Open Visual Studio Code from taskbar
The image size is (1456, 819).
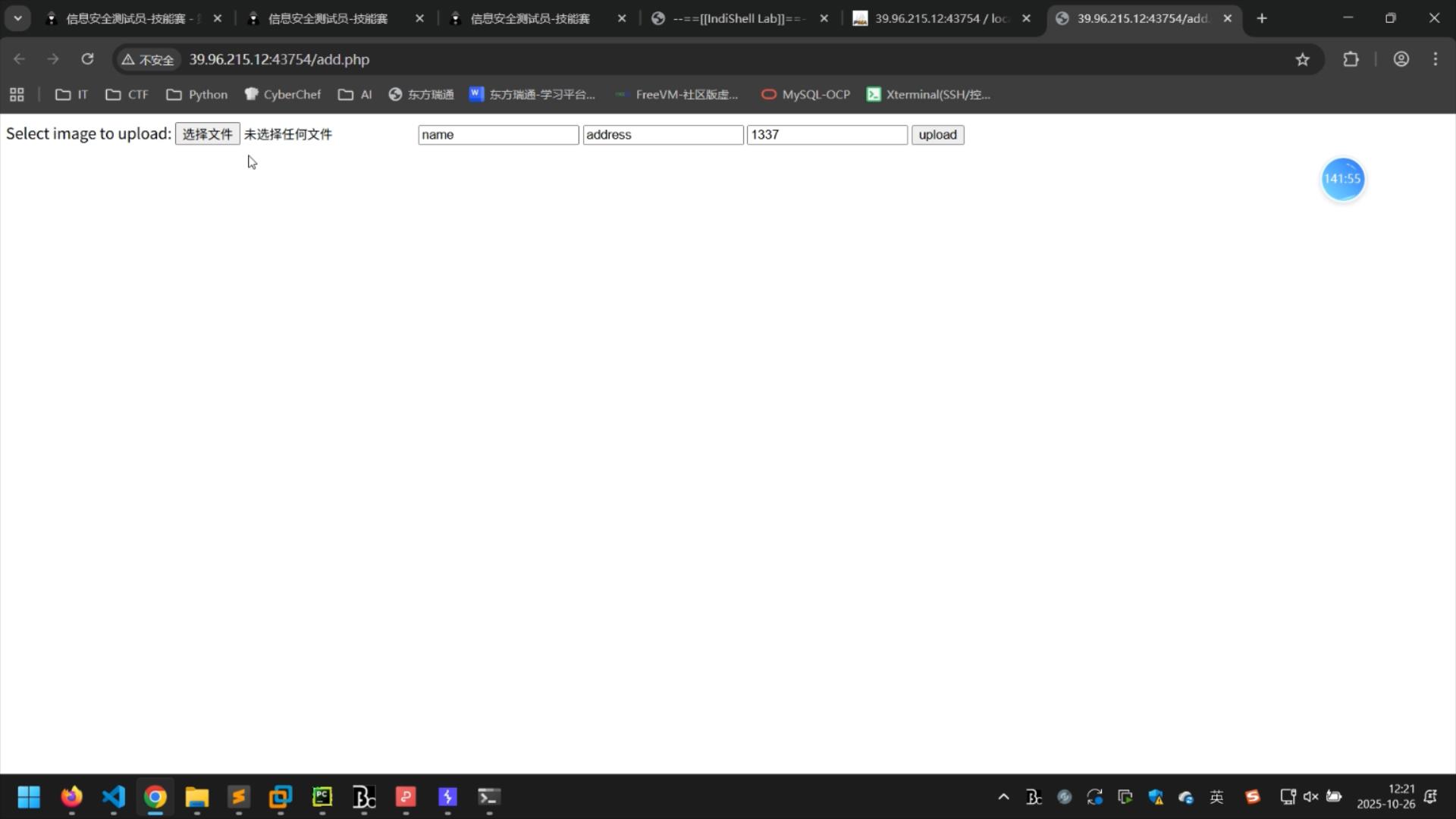point(113,797)
